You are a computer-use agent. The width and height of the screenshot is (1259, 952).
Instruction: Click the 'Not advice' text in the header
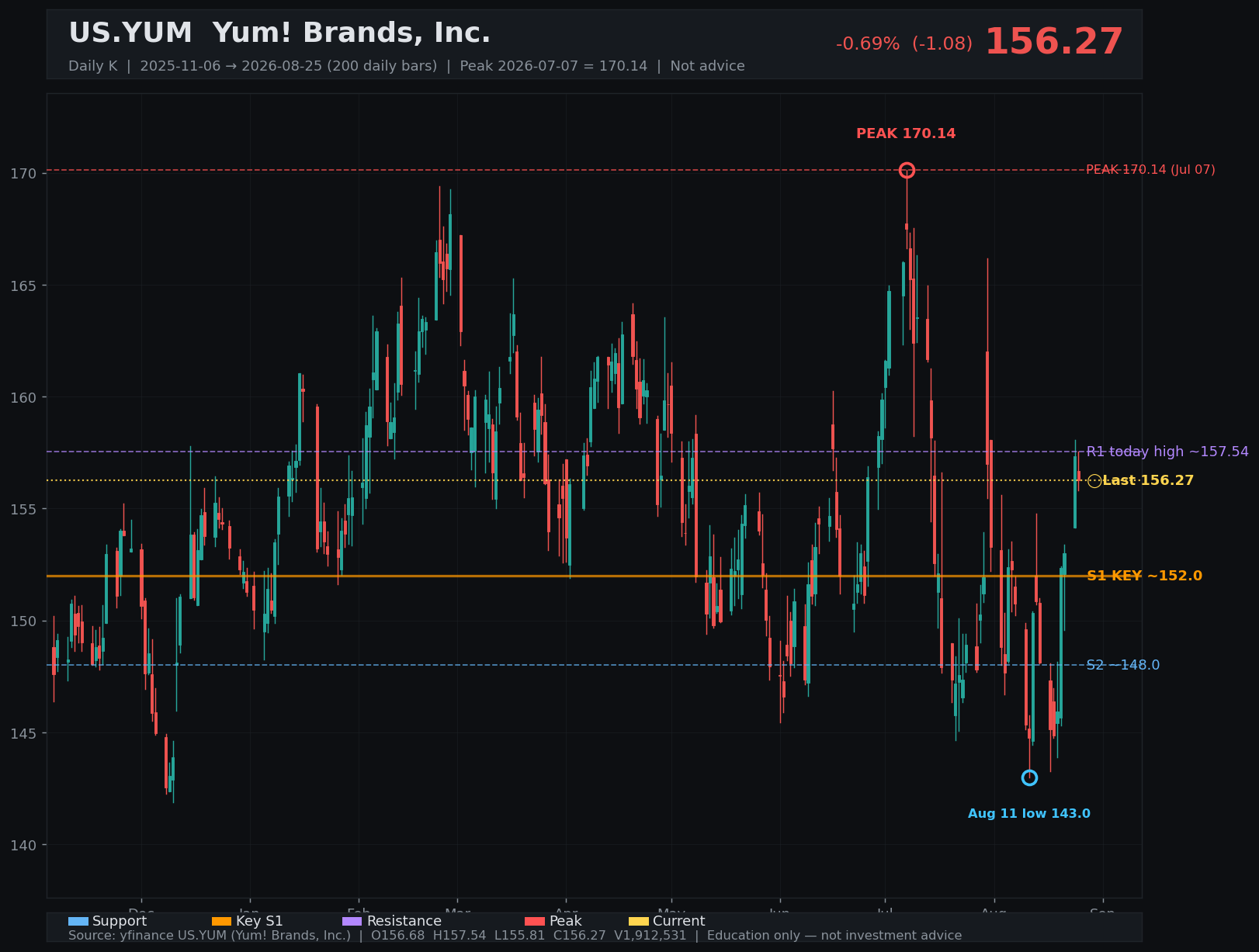708,66
